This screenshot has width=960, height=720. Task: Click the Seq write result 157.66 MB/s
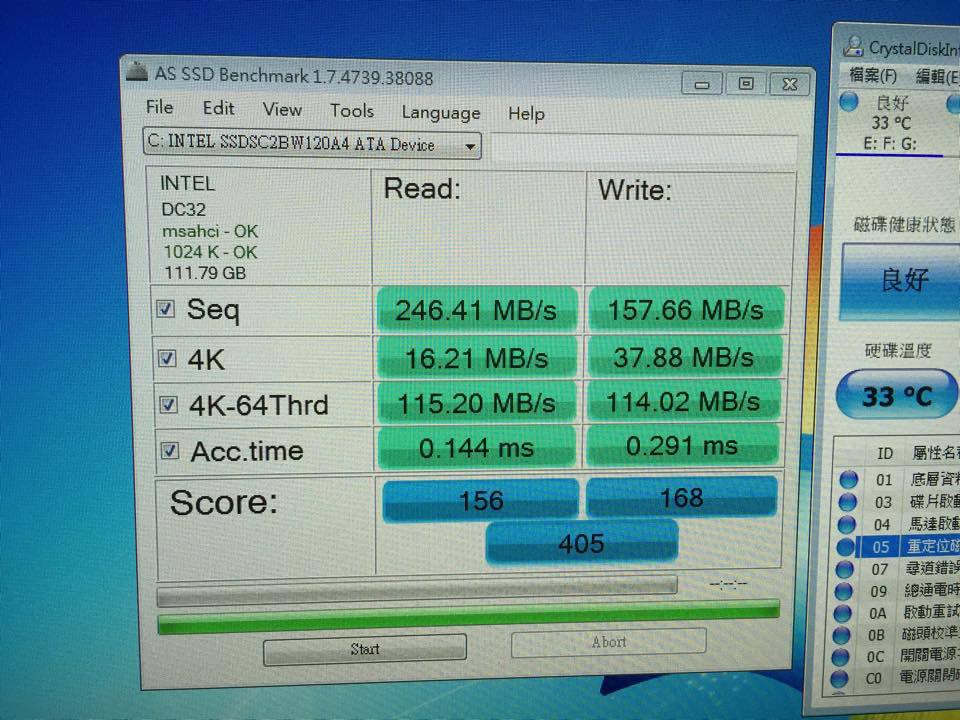click(686, 310)
